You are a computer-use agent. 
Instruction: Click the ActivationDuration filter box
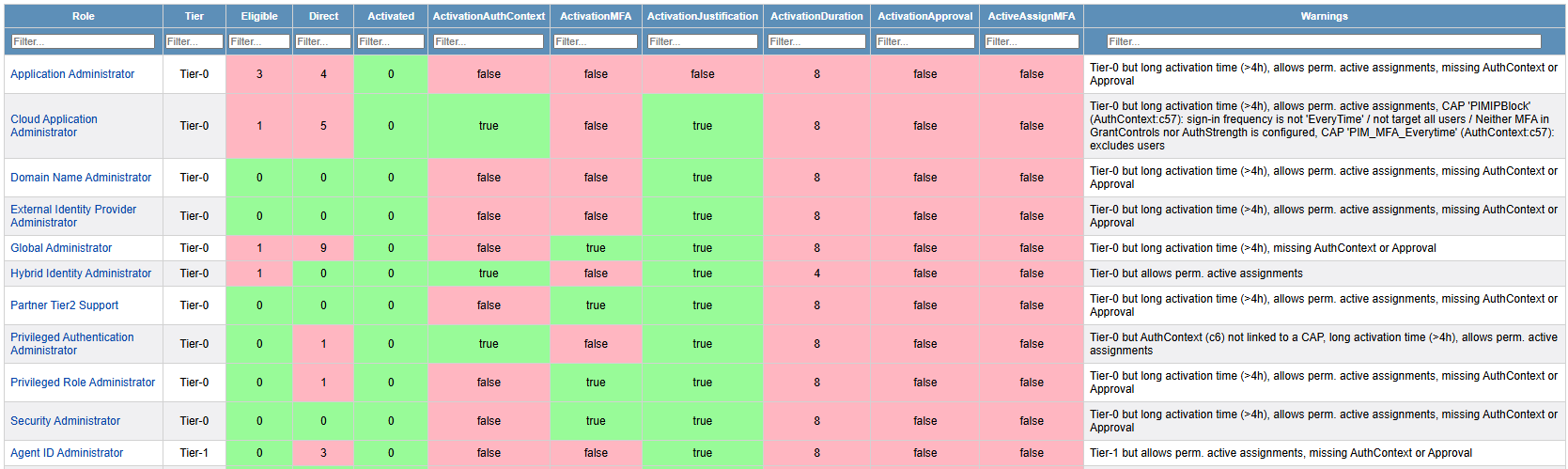(816, 41)
